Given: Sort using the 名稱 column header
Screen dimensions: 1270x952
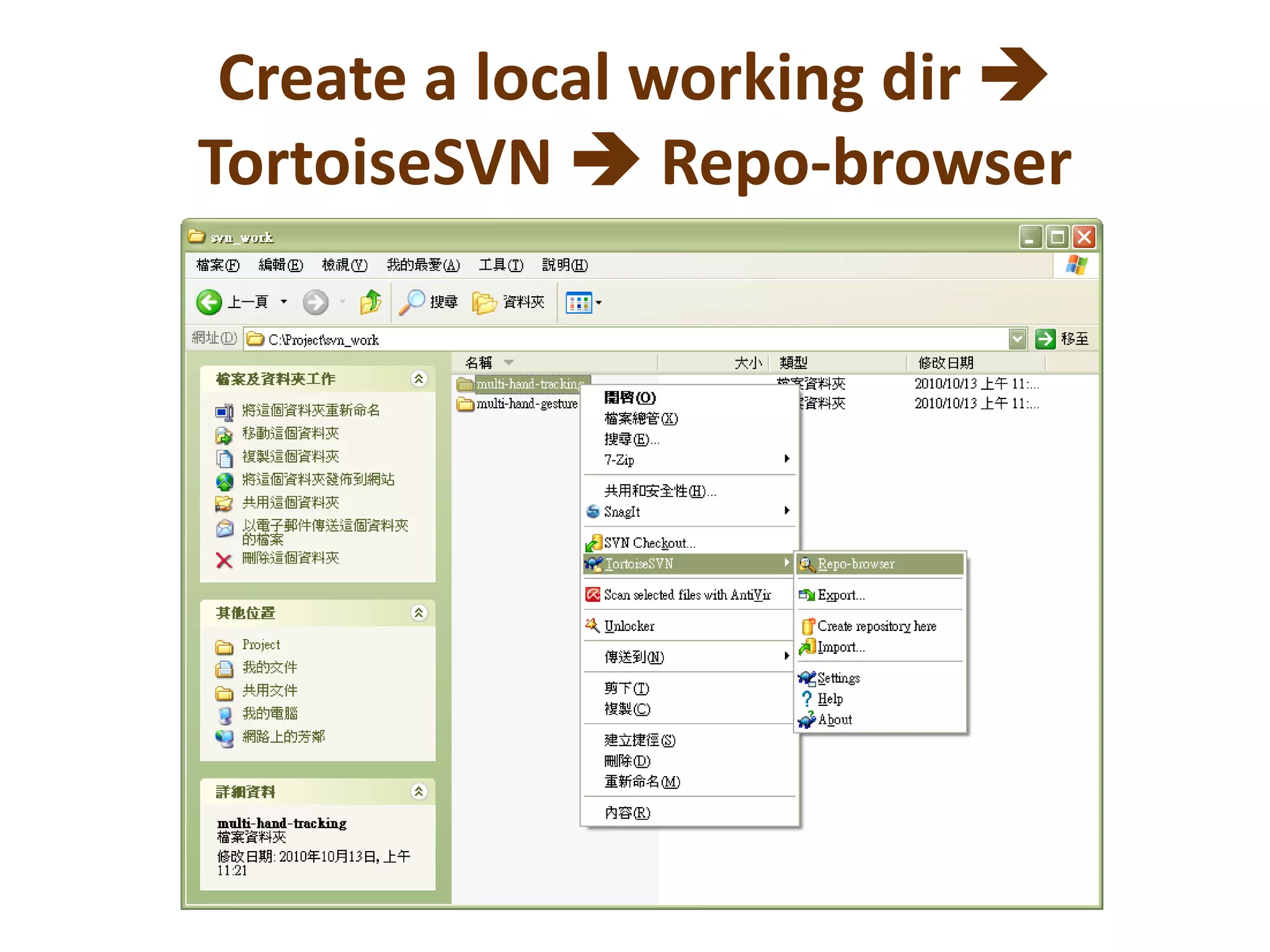Looking at the screenshot, I should (x=554, y=363).
